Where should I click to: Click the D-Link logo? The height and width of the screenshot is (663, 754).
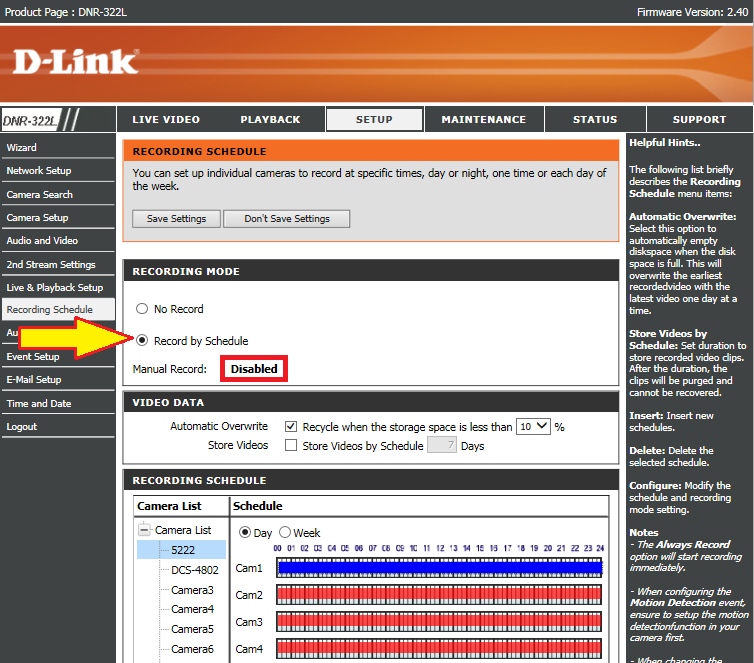pos(75,62)
